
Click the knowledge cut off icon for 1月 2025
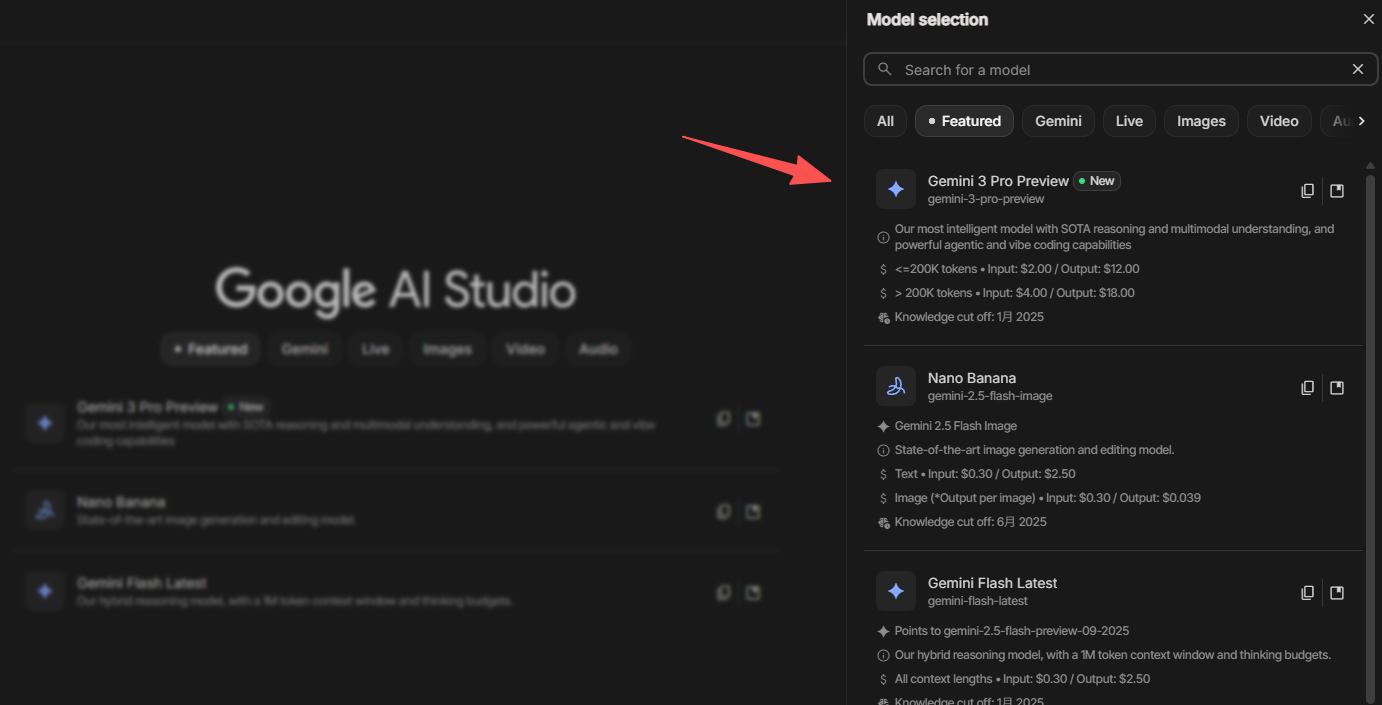pyautogui.click(x=883, y=317)
